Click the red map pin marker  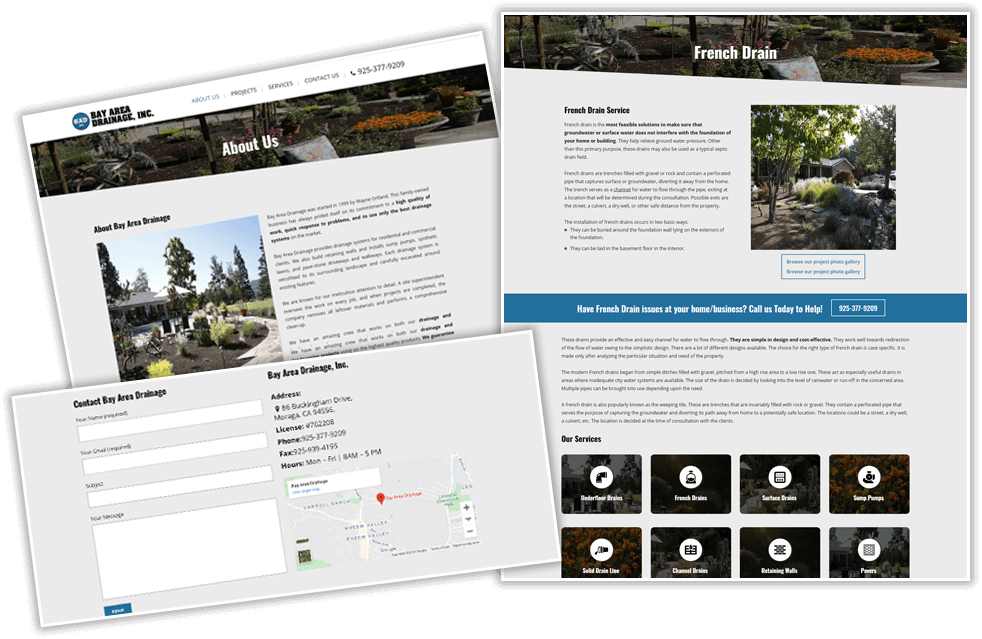380,497
